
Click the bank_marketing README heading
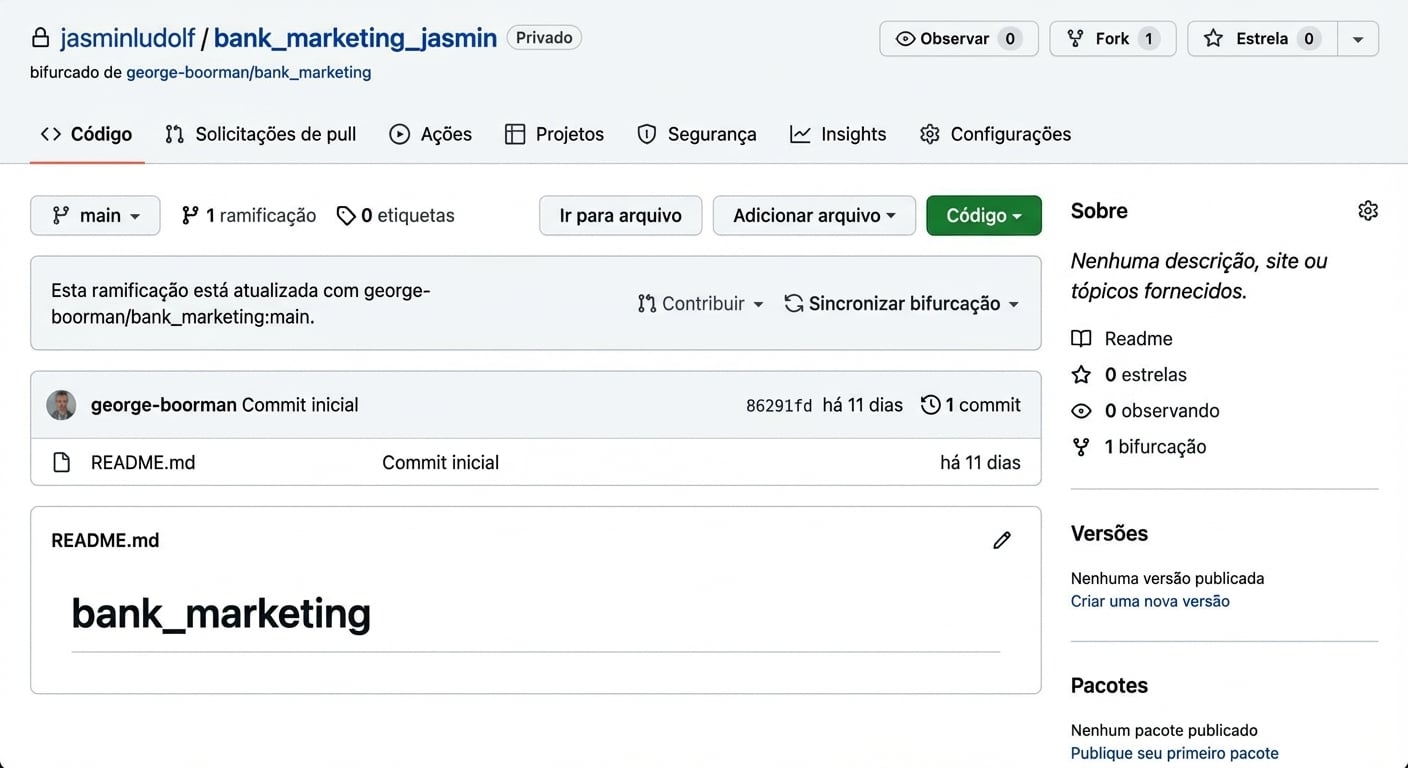click(221, 612)
